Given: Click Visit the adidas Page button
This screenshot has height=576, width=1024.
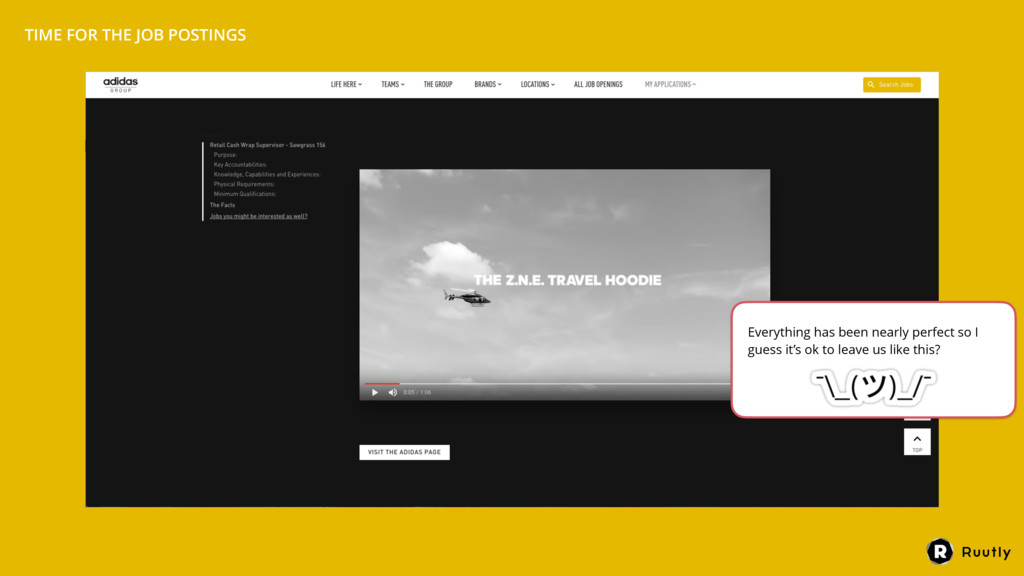Looking at the screenshot, I should click(x=404, y=452).
